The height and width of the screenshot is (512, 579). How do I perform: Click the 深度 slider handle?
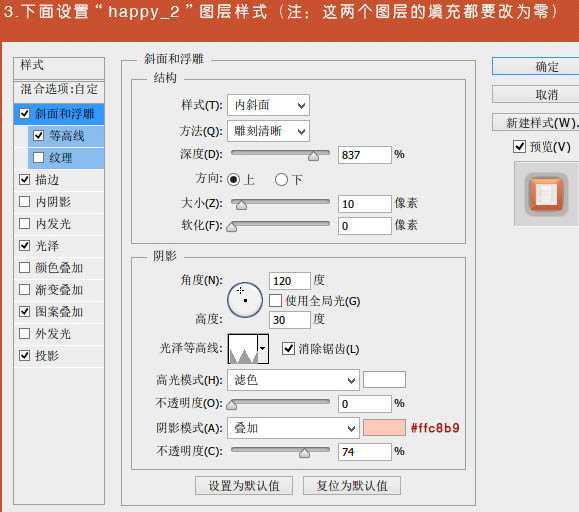(314, 156)
